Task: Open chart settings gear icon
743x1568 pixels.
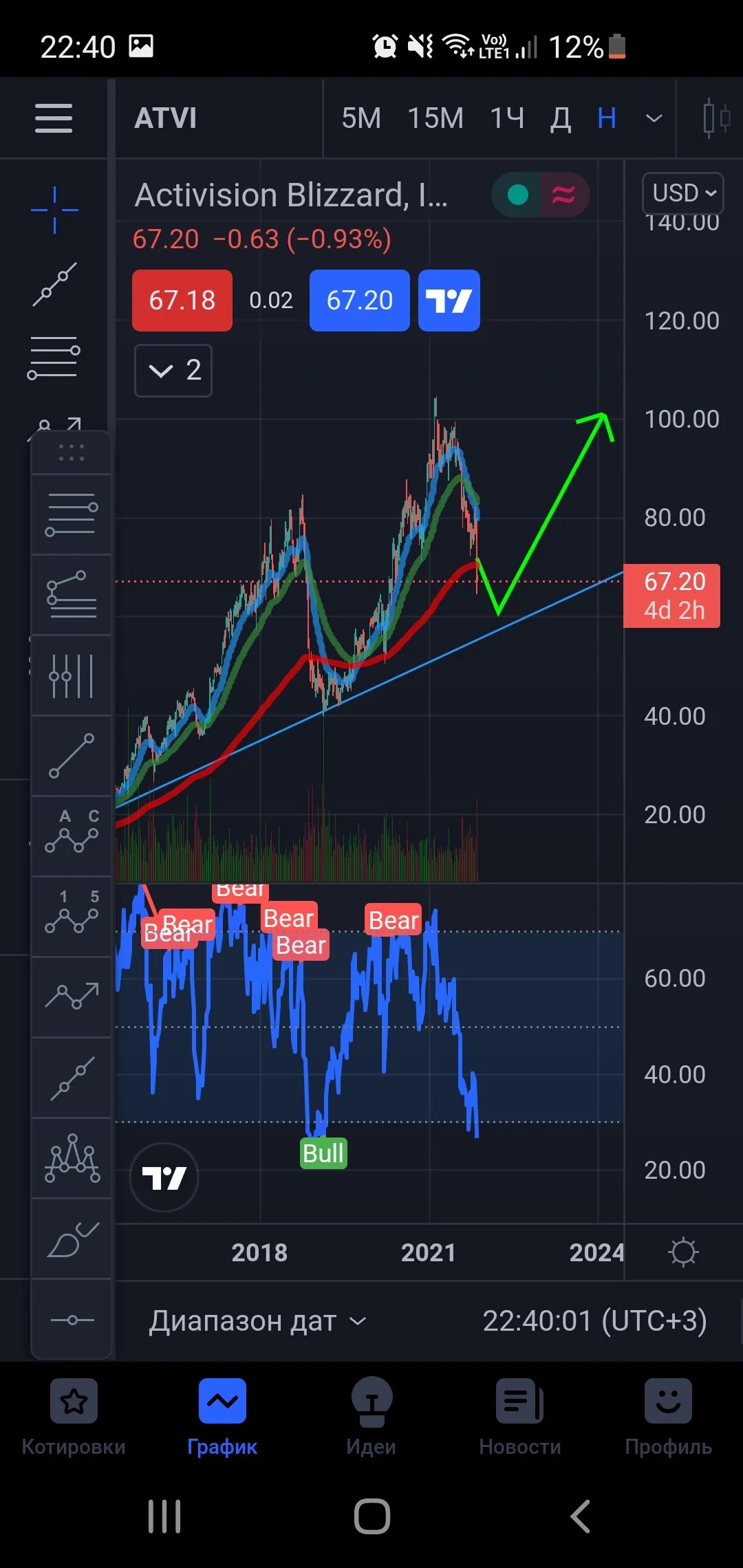Action: click(683, 1252)
